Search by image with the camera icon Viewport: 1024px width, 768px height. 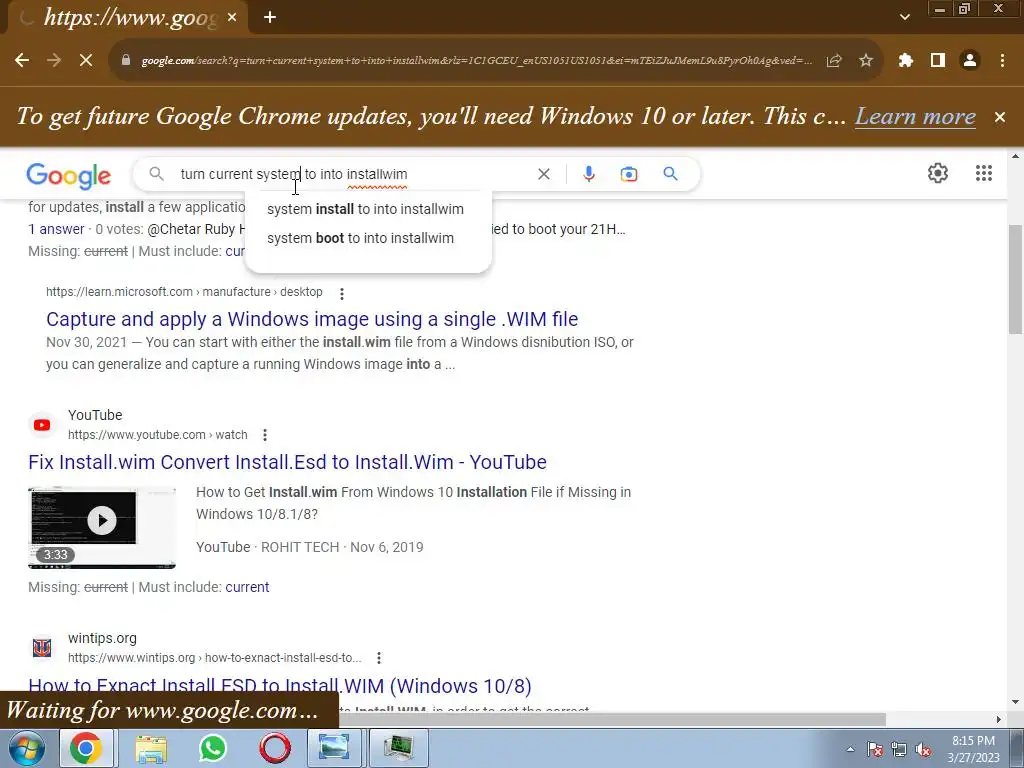coord(629,174)
